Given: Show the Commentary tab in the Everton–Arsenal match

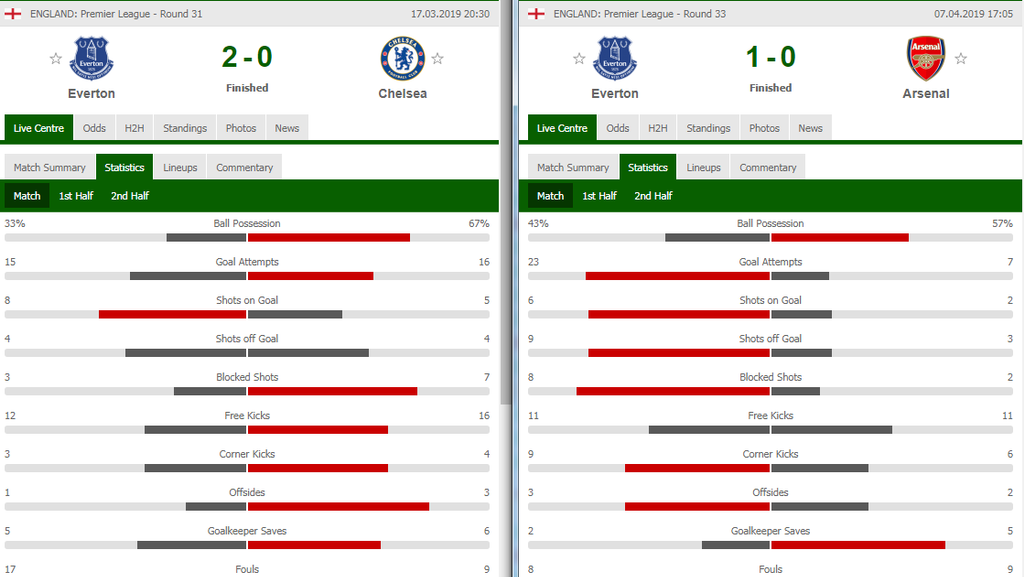Looking at the screenshot, I should coord(768,167).
